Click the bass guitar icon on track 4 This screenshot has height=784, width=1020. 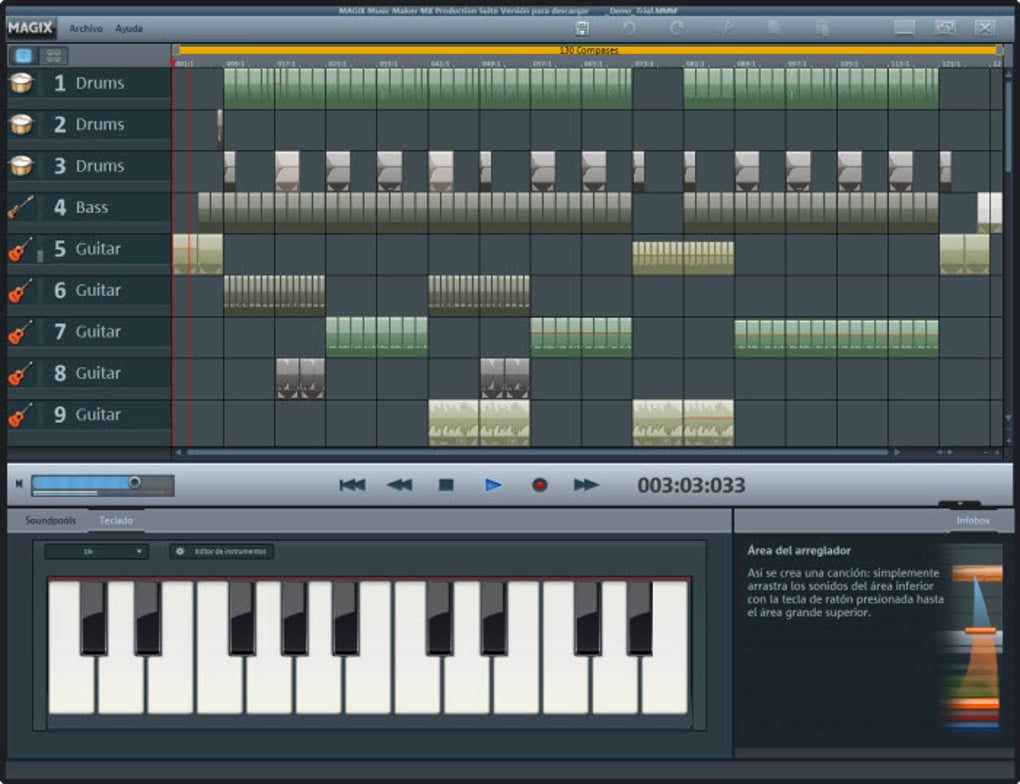point(21,207)
